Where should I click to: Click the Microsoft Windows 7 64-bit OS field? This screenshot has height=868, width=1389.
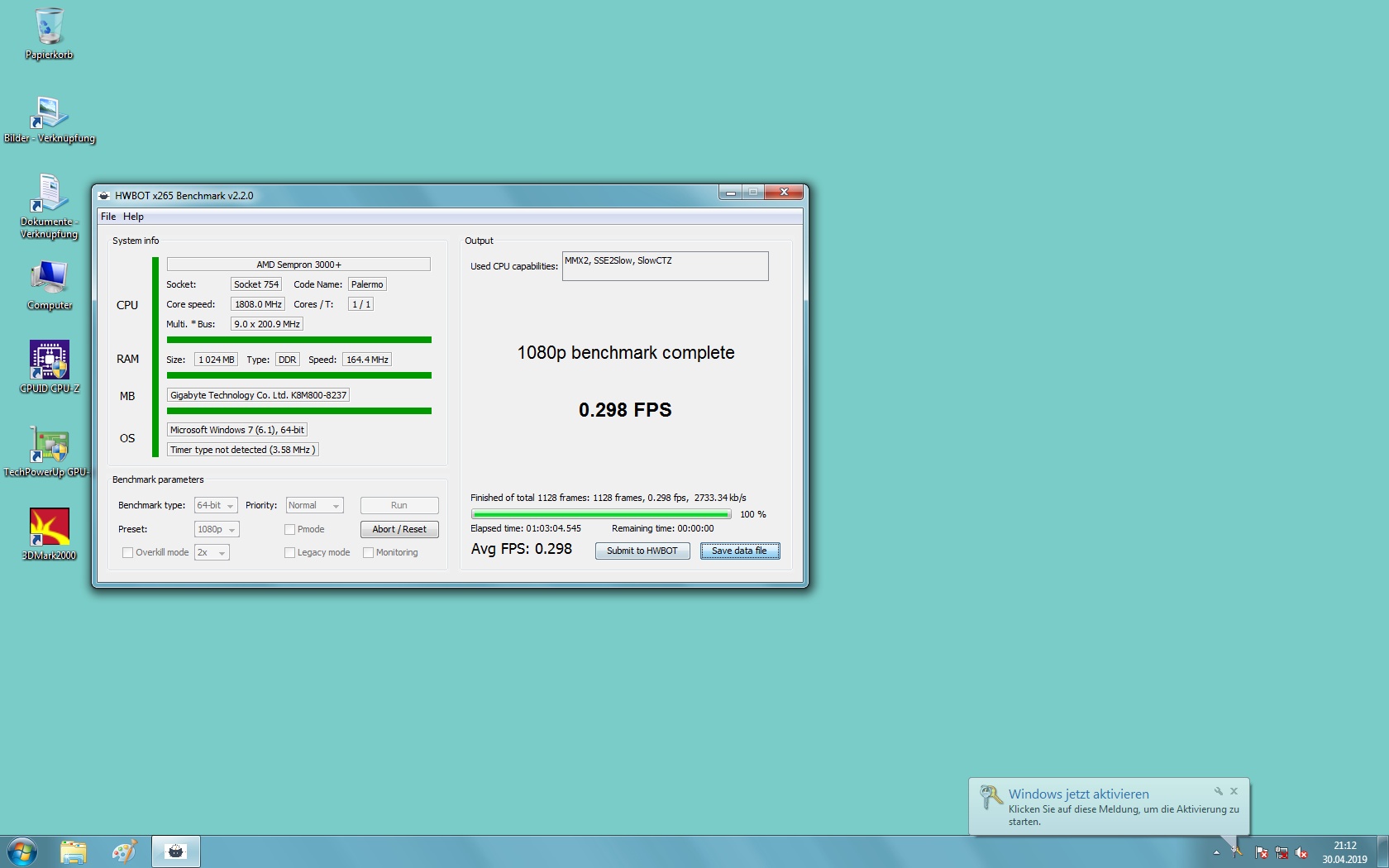coord(237,430)
